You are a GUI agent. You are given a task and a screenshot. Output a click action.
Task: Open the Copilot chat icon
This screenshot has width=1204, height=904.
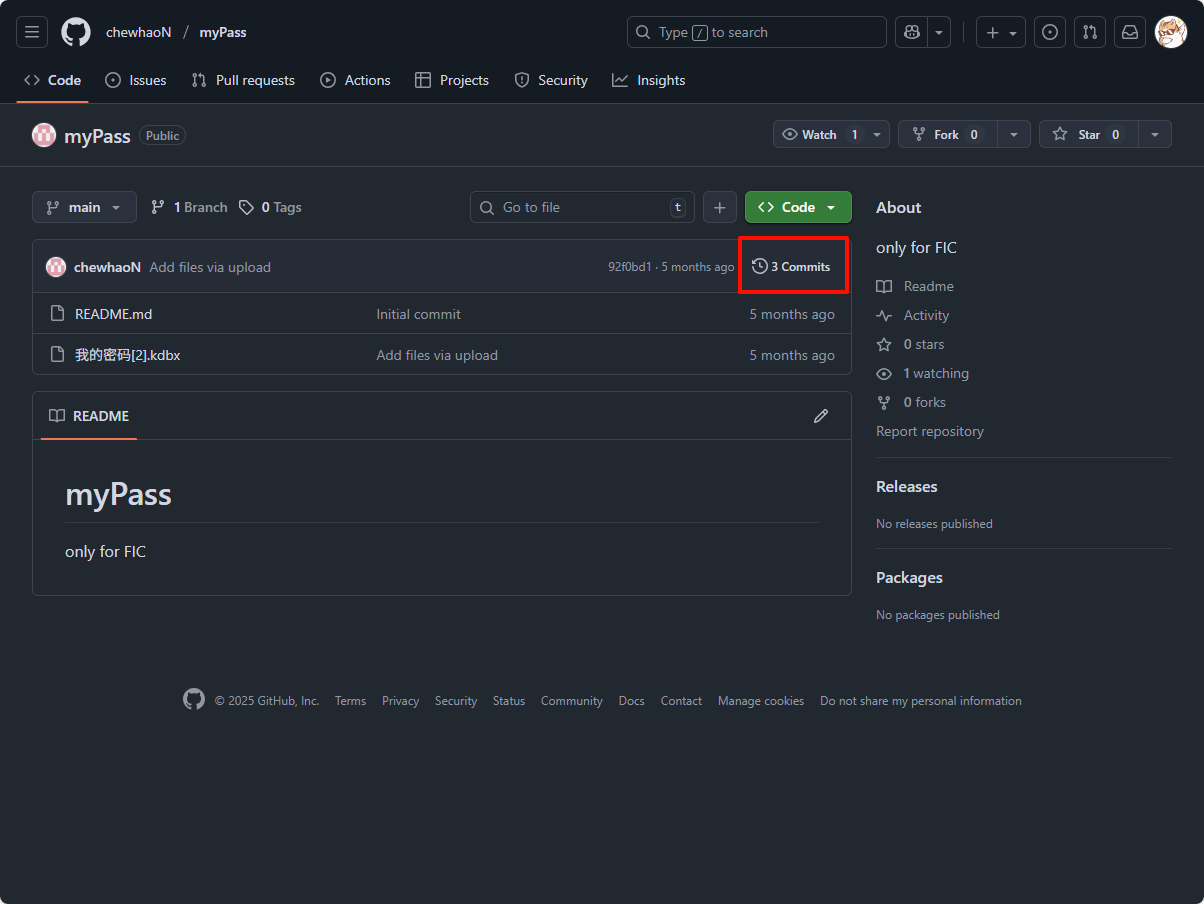point(911,32)
